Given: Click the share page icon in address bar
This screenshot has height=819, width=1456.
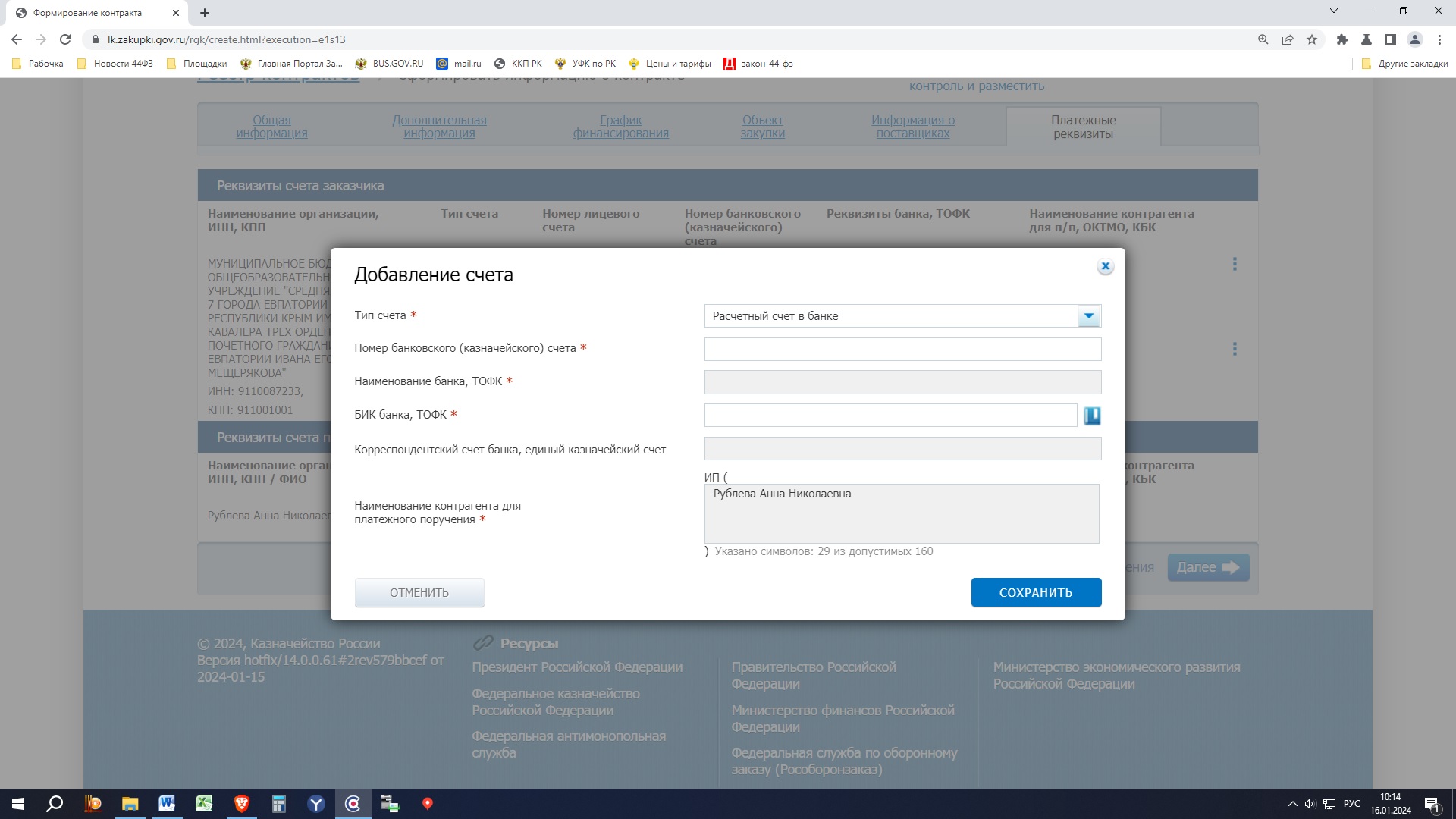Looking at the screenshot, I should pyautogui.click(x=1288, y=39).
